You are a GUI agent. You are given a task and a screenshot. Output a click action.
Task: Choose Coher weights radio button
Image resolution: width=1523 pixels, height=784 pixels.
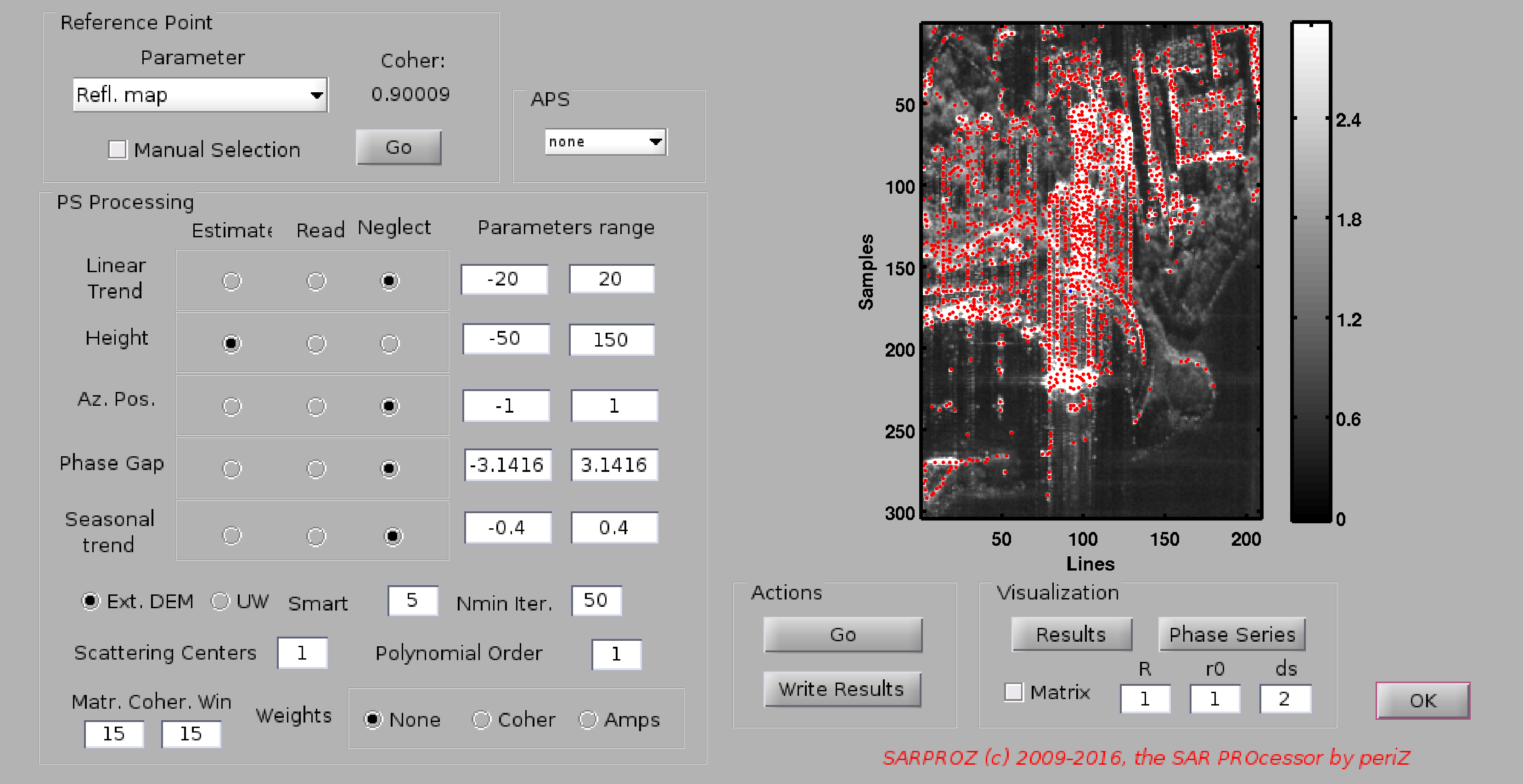481,720
